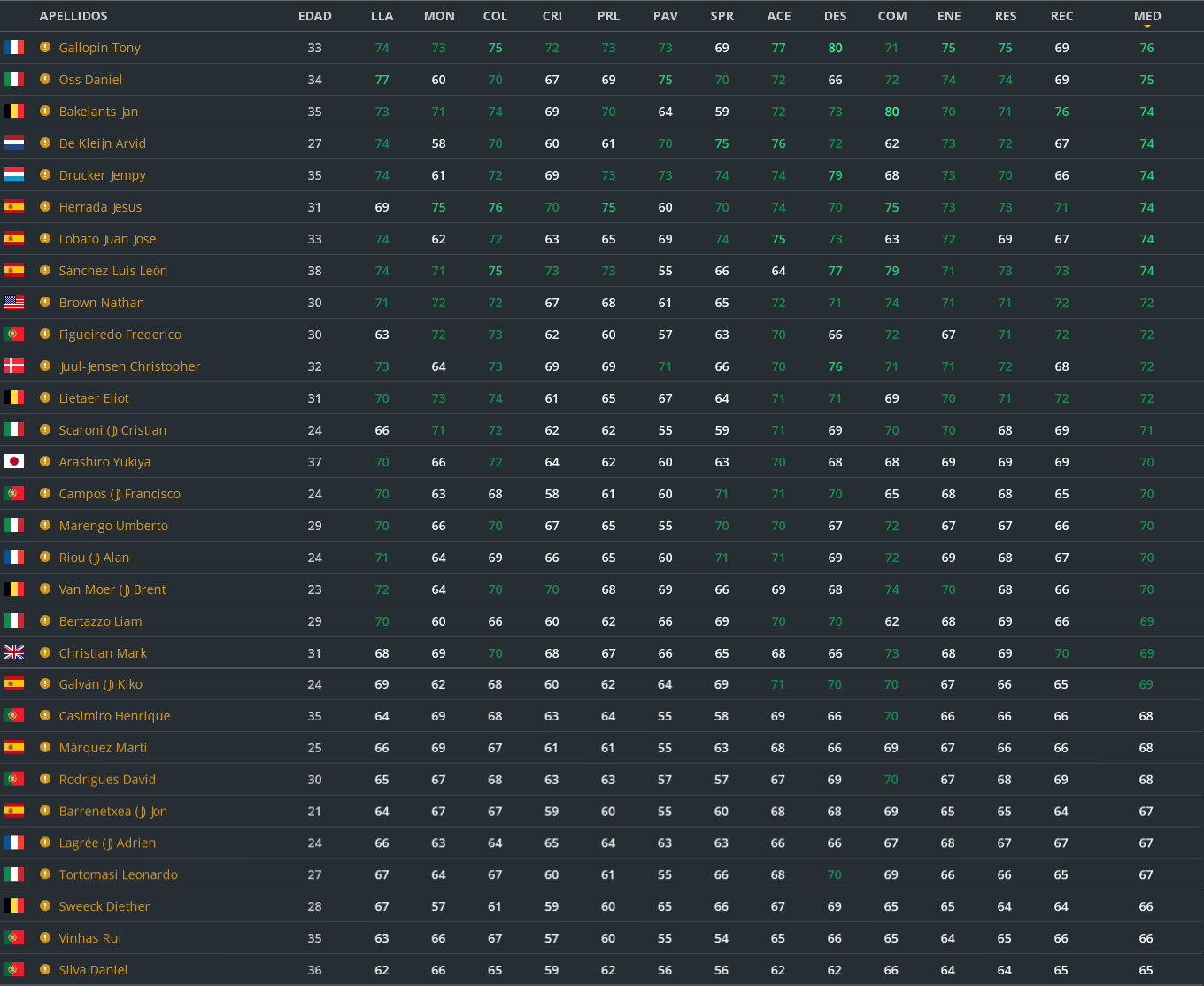Open rider profile Lagrée Adrien

[108, 843]
